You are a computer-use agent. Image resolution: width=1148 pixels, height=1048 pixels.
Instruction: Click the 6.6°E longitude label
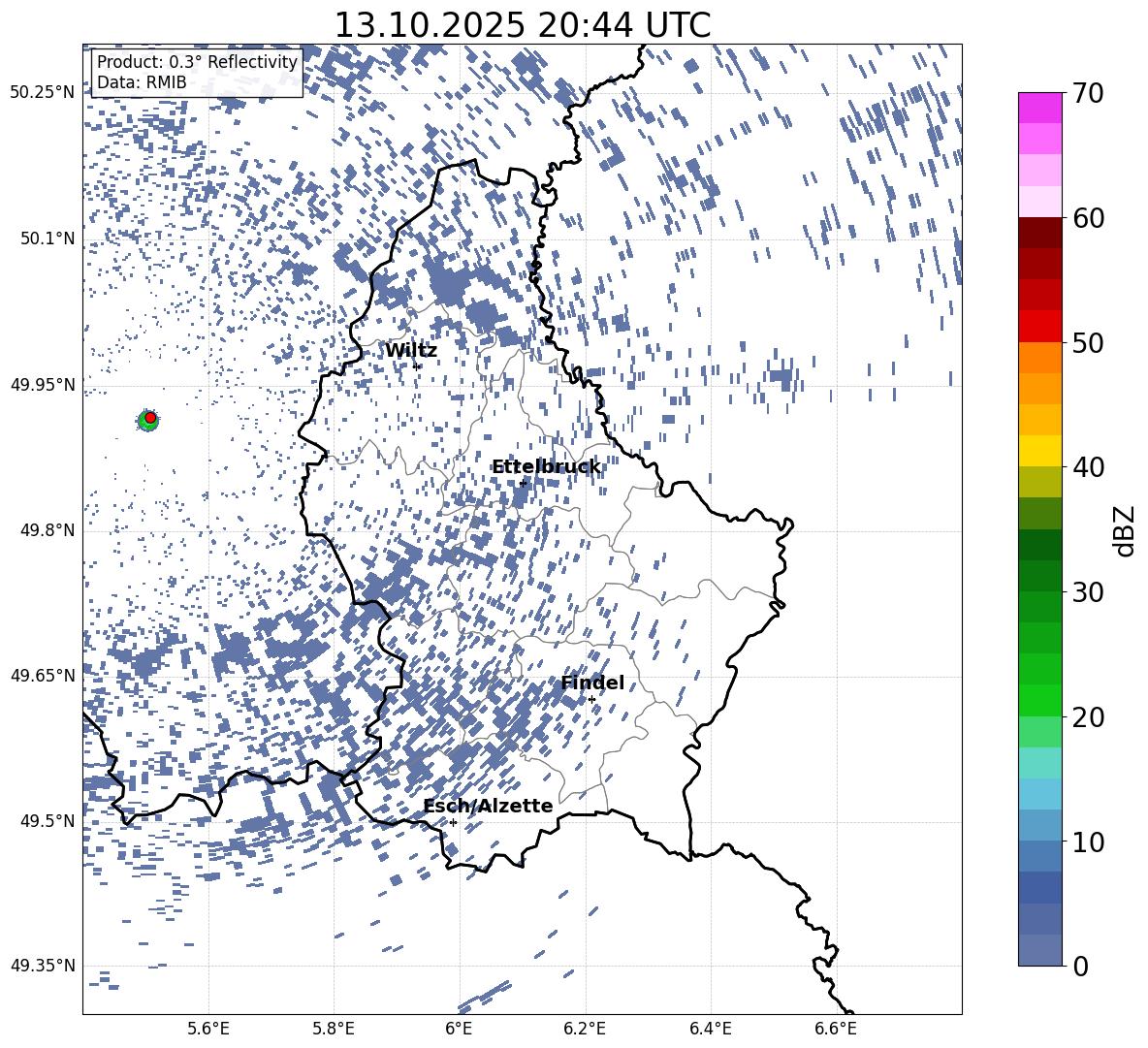pyautogui.click(x=836, y=1029)
